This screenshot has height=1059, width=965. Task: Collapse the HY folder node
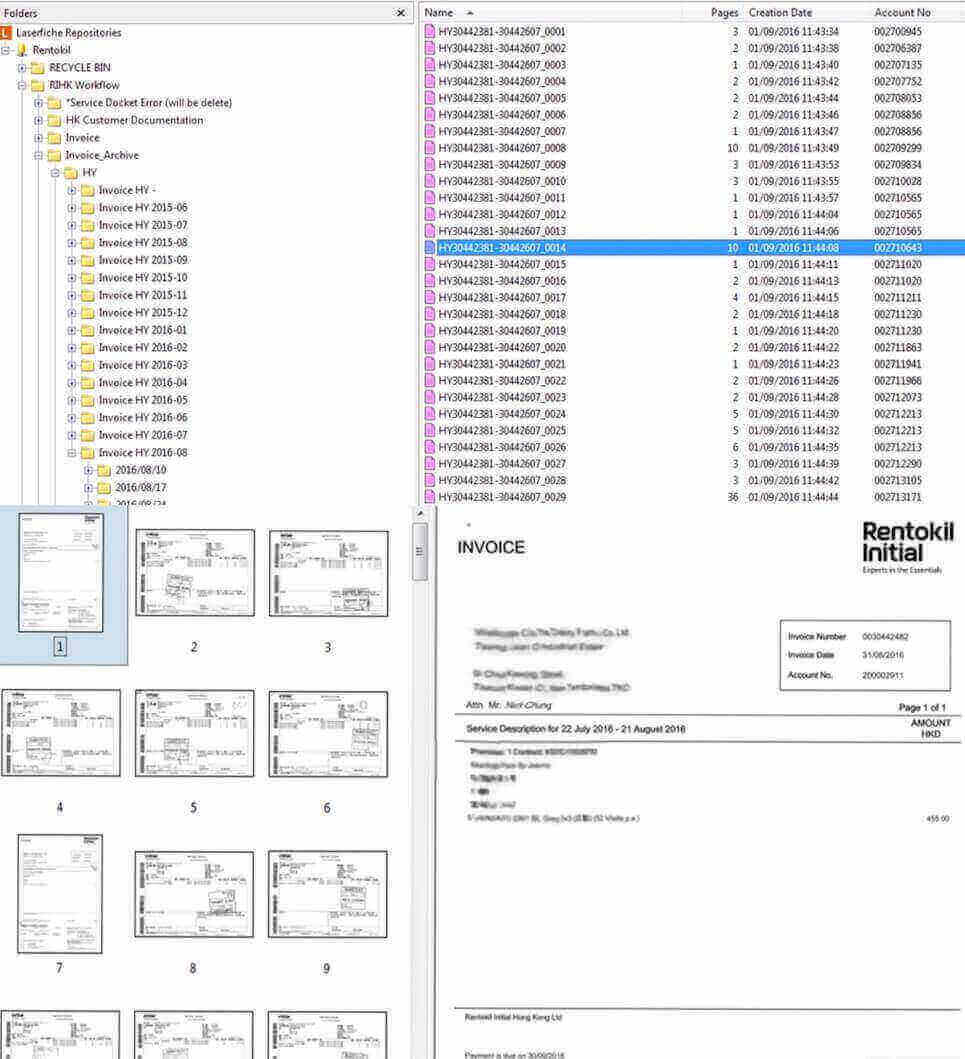point(55,173)
